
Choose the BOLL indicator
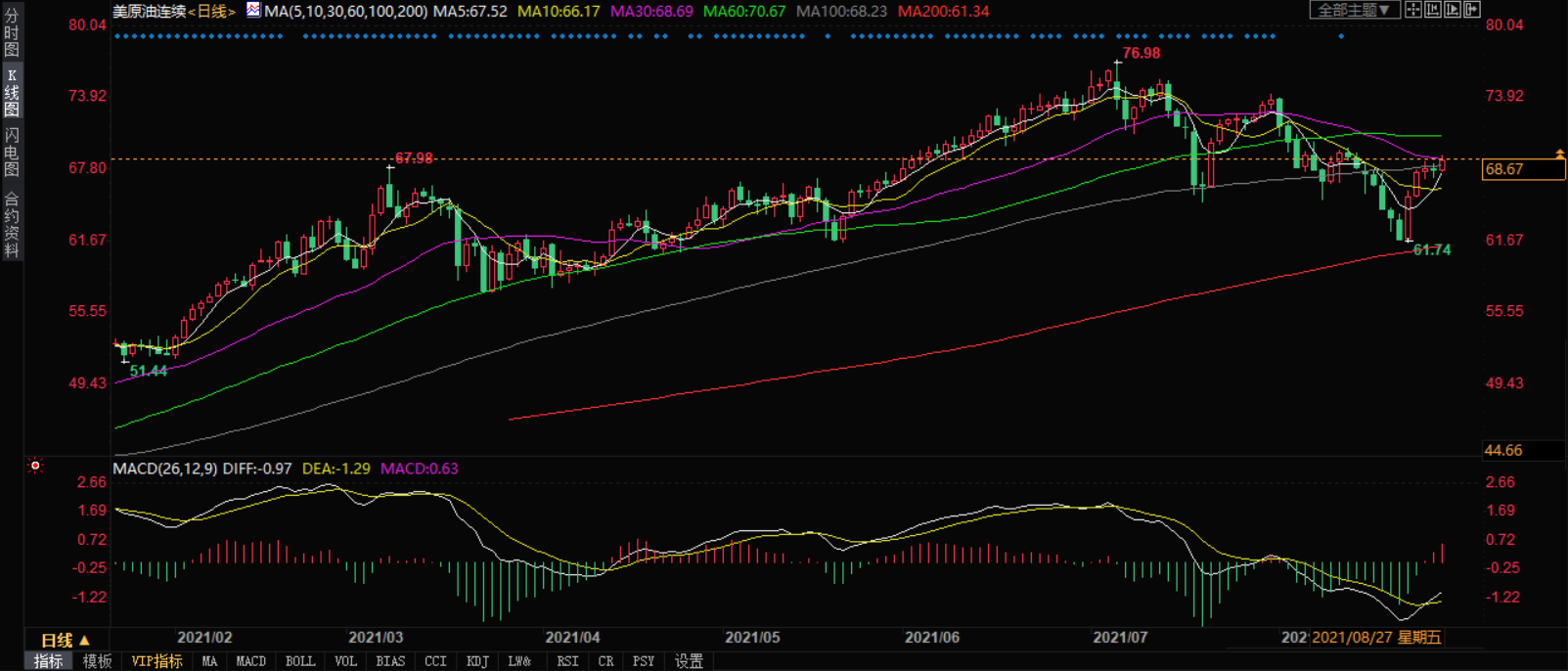coord(299,661)
